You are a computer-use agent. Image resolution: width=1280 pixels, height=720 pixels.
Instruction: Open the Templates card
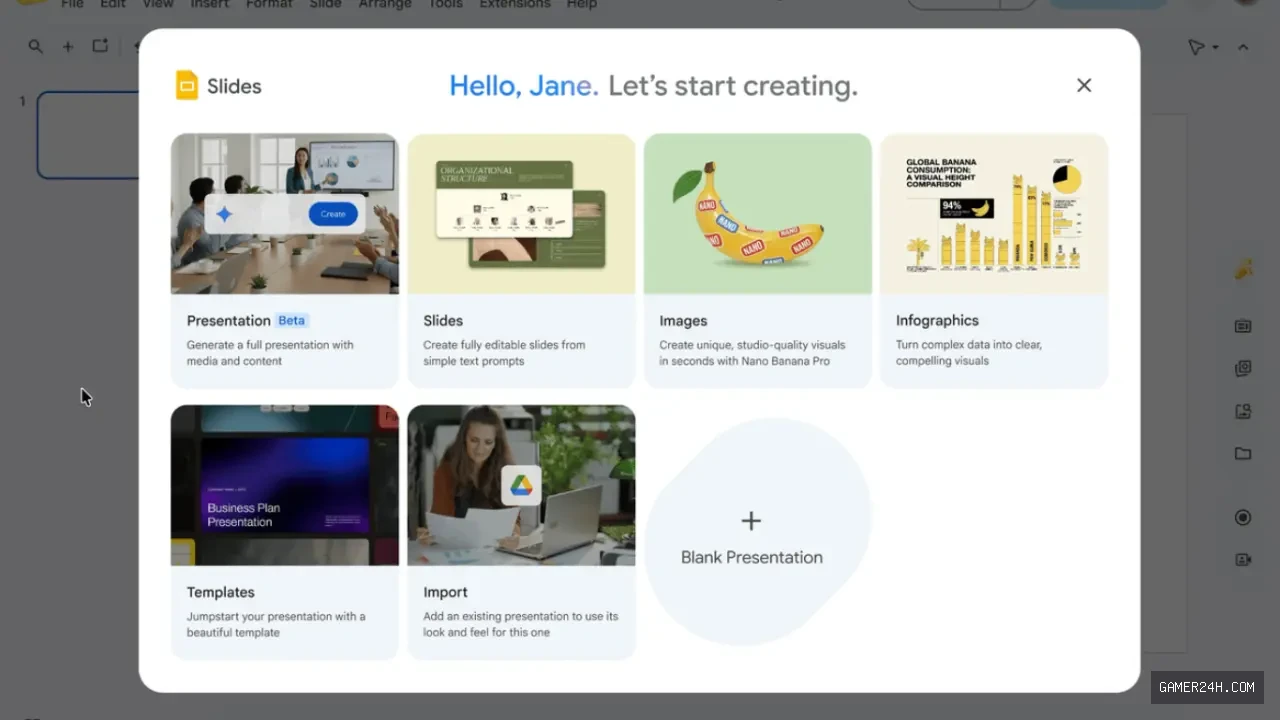point(285,532)
